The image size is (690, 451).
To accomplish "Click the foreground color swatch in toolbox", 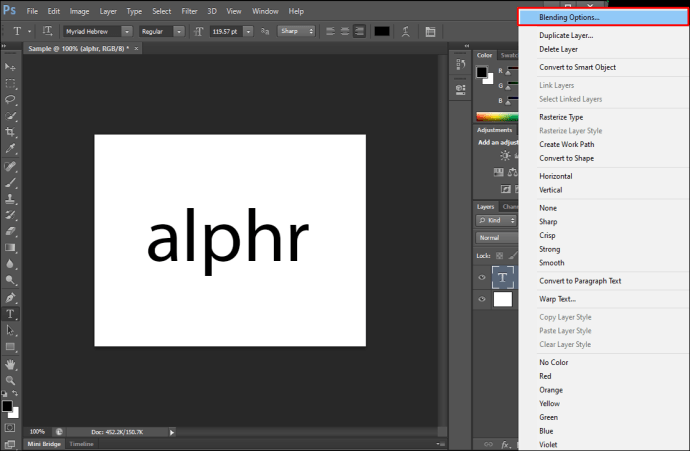I will pos(7,406).
